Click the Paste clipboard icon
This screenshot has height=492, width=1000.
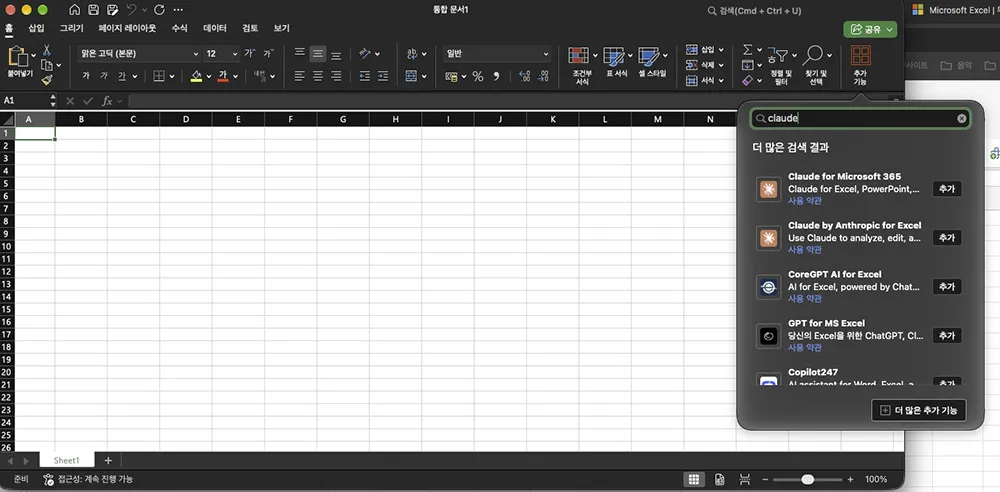pyautogui.click(x=18, y=57)
